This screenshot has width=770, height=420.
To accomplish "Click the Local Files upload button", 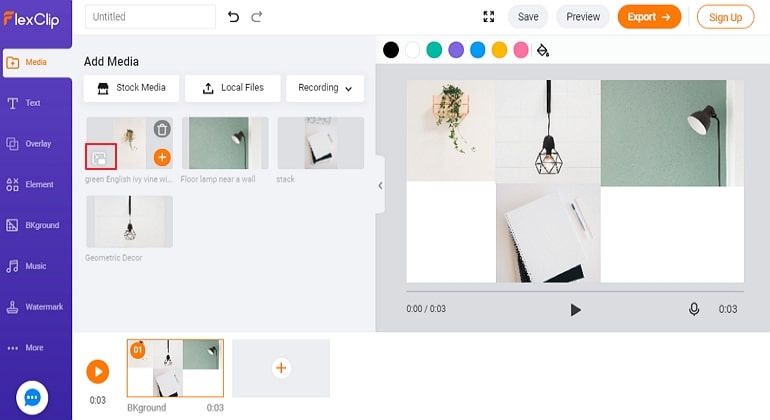I will click(x=233, y=88).
